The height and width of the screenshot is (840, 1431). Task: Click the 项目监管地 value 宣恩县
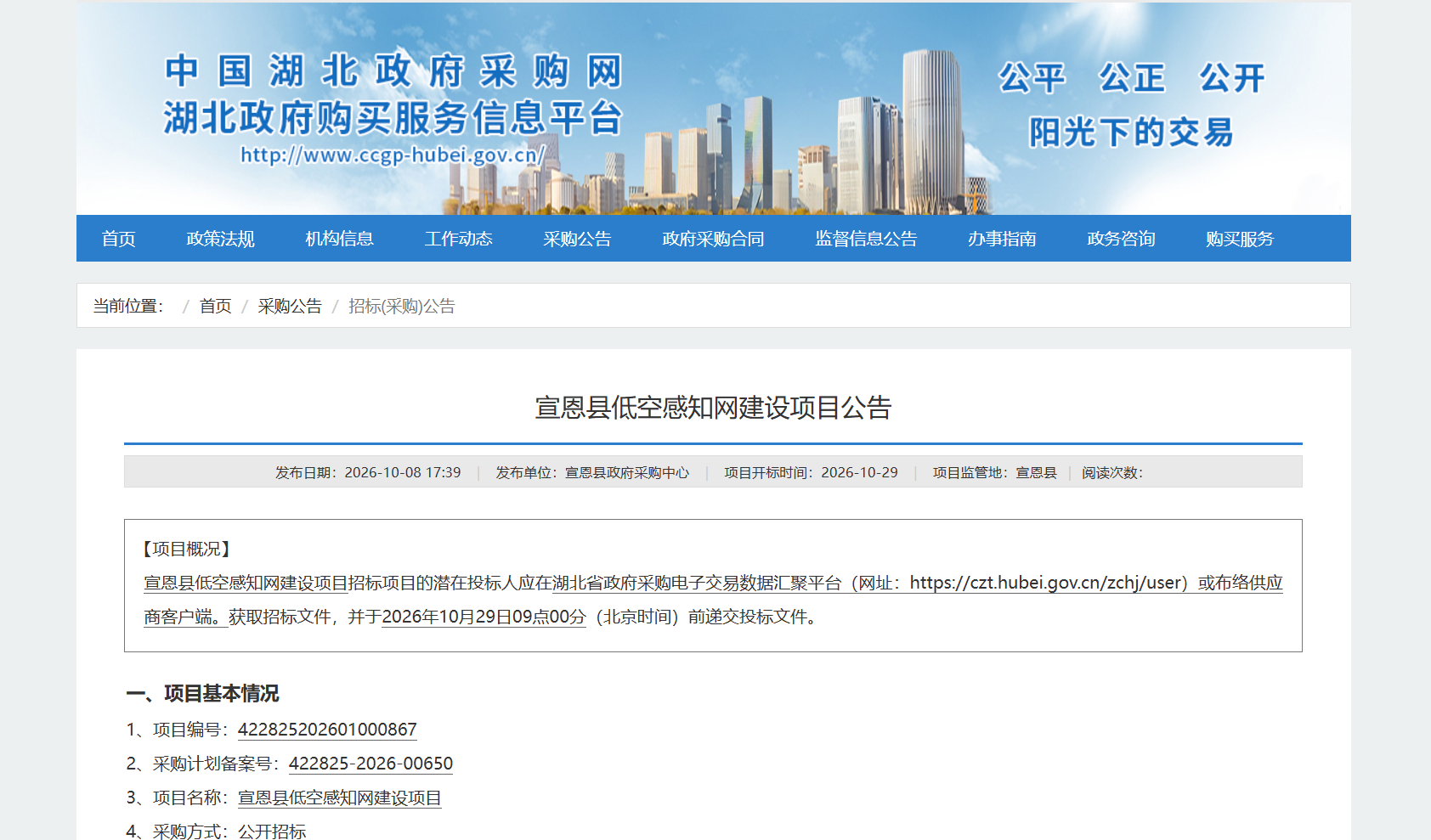[x=1037, y=472]
